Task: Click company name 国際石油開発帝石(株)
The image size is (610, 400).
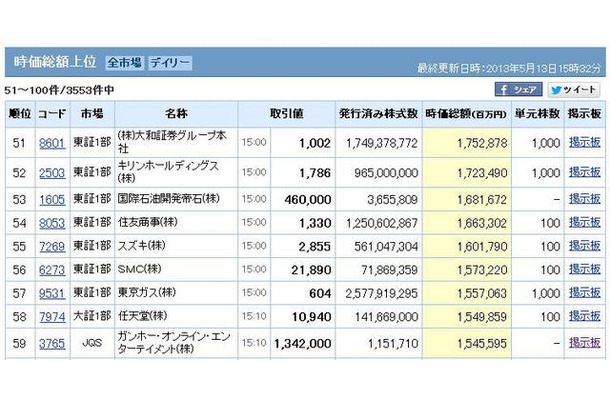Action: 168,199
